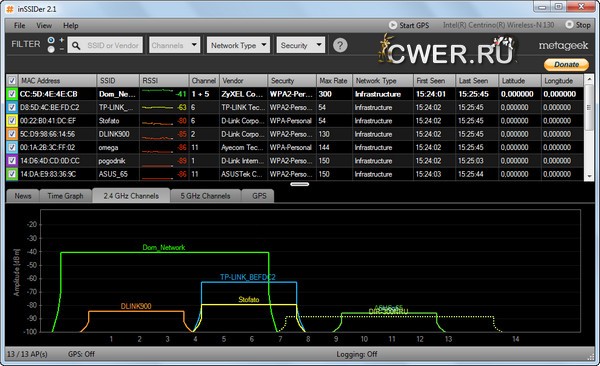Image resolution: width=600 pixels, height=366 pixels.
Task: Open the View menu
Action: coord(44,26)
